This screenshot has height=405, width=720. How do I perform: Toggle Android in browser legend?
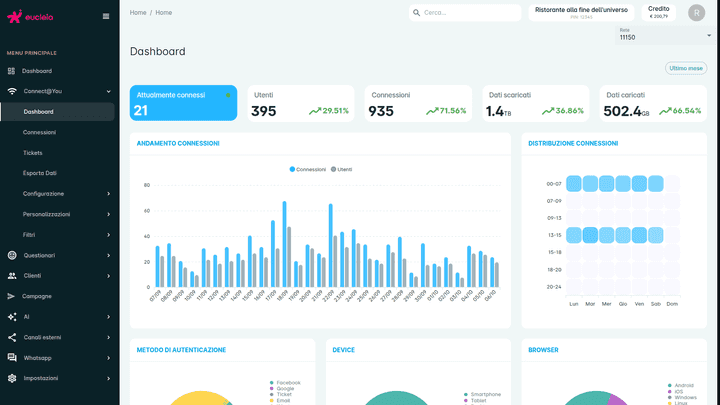click(681, 386)
